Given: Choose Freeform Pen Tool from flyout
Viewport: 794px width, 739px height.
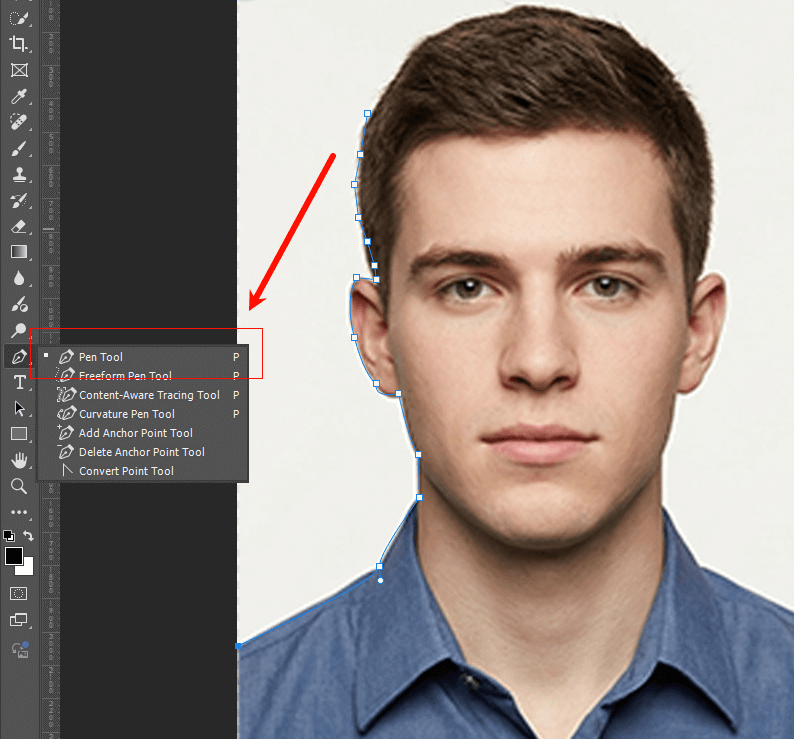Looking at the screenshot, I should pyautogui.click(x=143, y=376).
